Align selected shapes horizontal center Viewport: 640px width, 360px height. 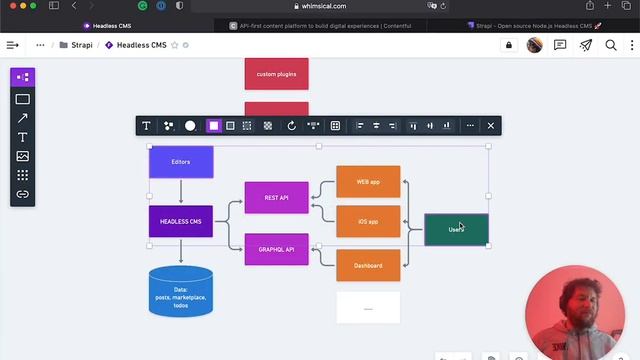[x=376, y=126]
